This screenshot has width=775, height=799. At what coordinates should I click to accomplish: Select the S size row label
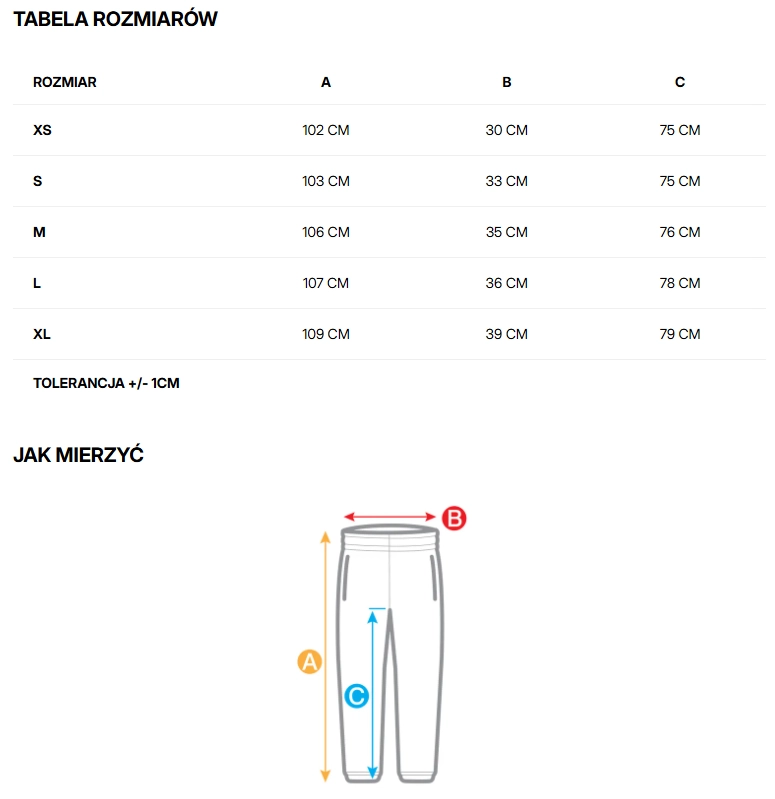pyautogui.click(x=38, y=181)
